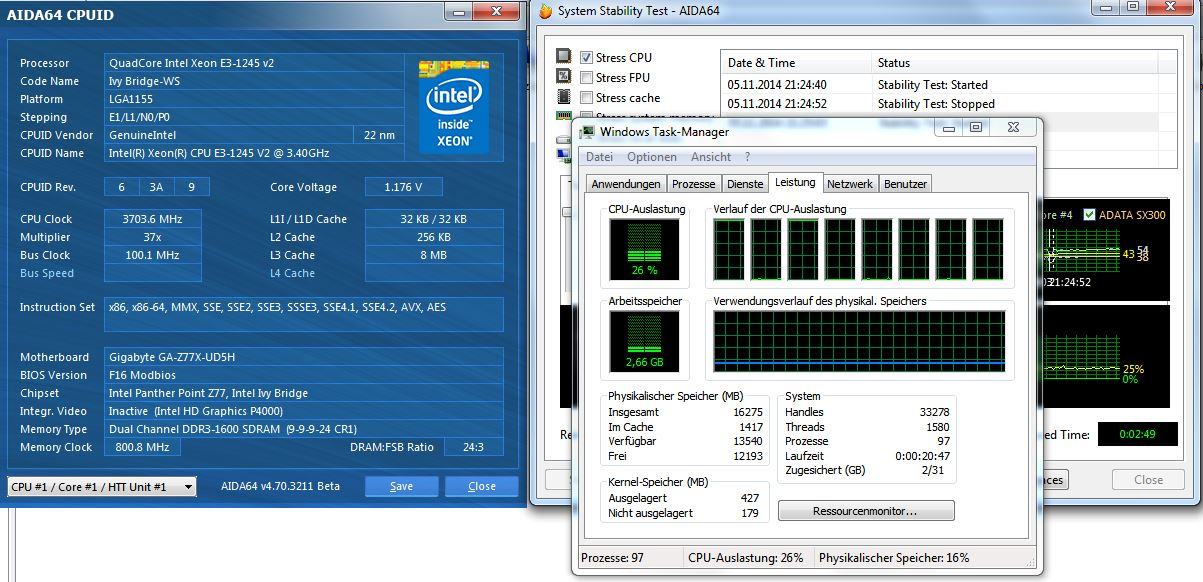This screenshot has height=582, width=1203.
Task: Click the CPU clock value '3703.6 MHz'
Action: coord(153,219)
